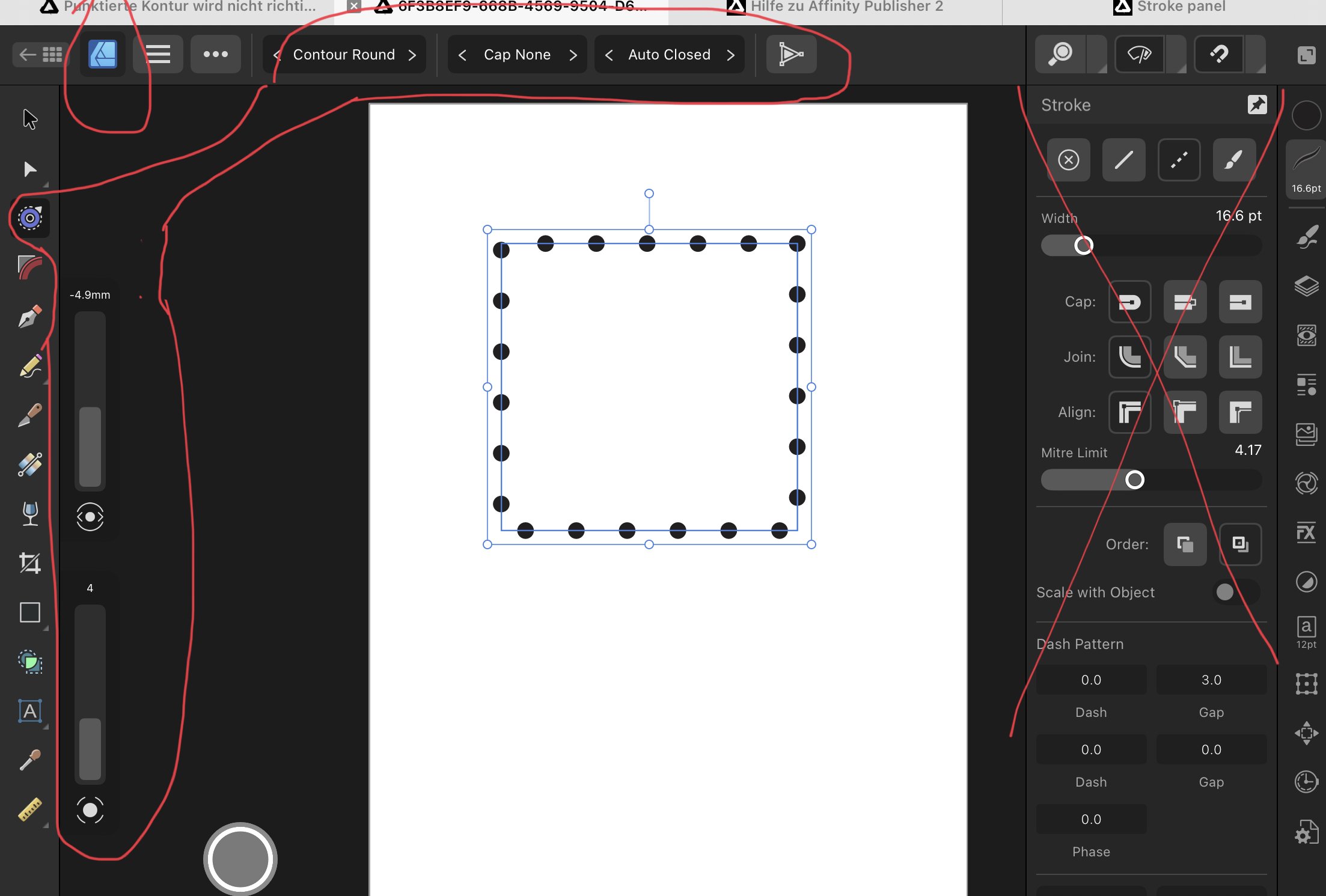Set Order to draw stroke in front
The width and height of the screenshot is (1326, 896).
pyautogui.click(x=1240, y=544)
